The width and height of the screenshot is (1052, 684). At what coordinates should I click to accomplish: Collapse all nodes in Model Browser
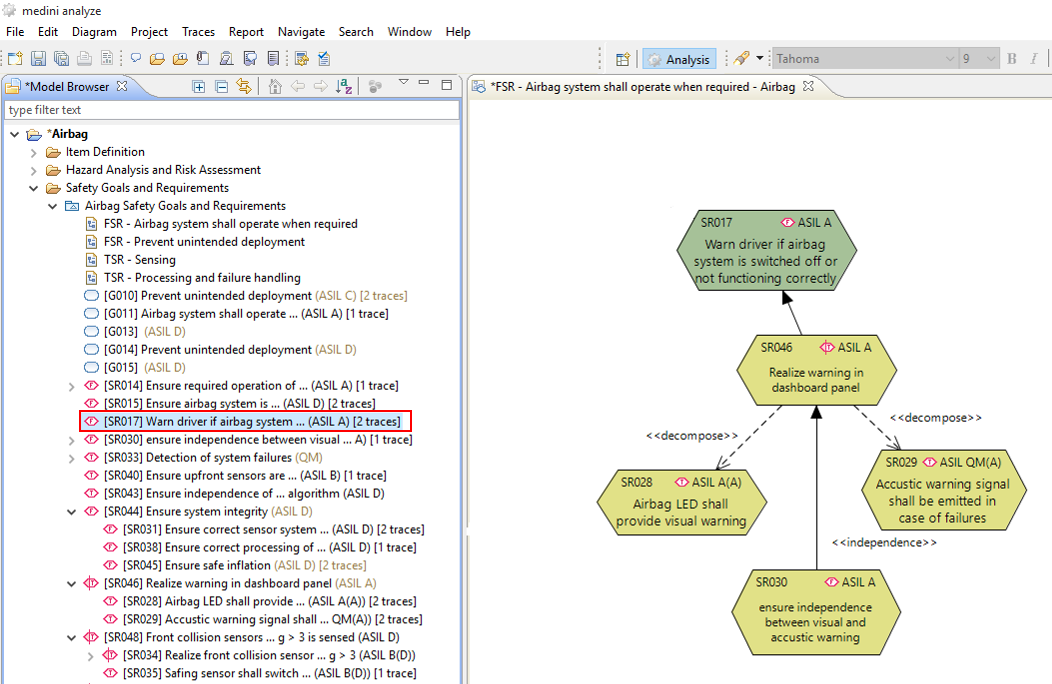click(x=221, y=87)
